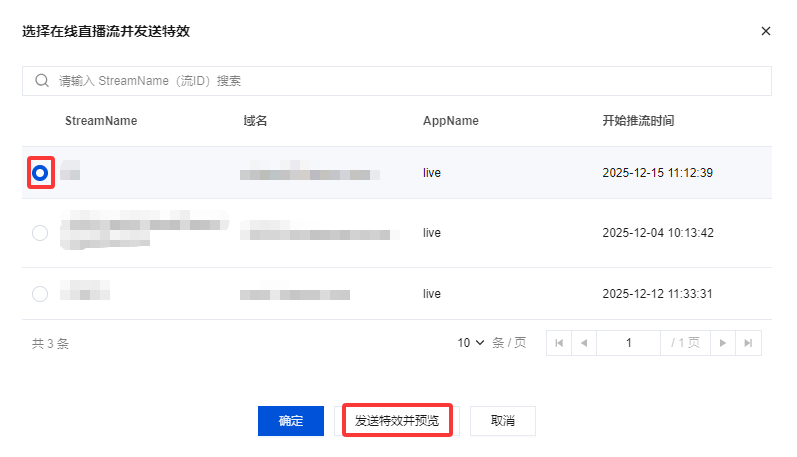This screenshot has height=457, width=797.
Task: Click the 开始推流时间 column header
Action: [638, 121]
